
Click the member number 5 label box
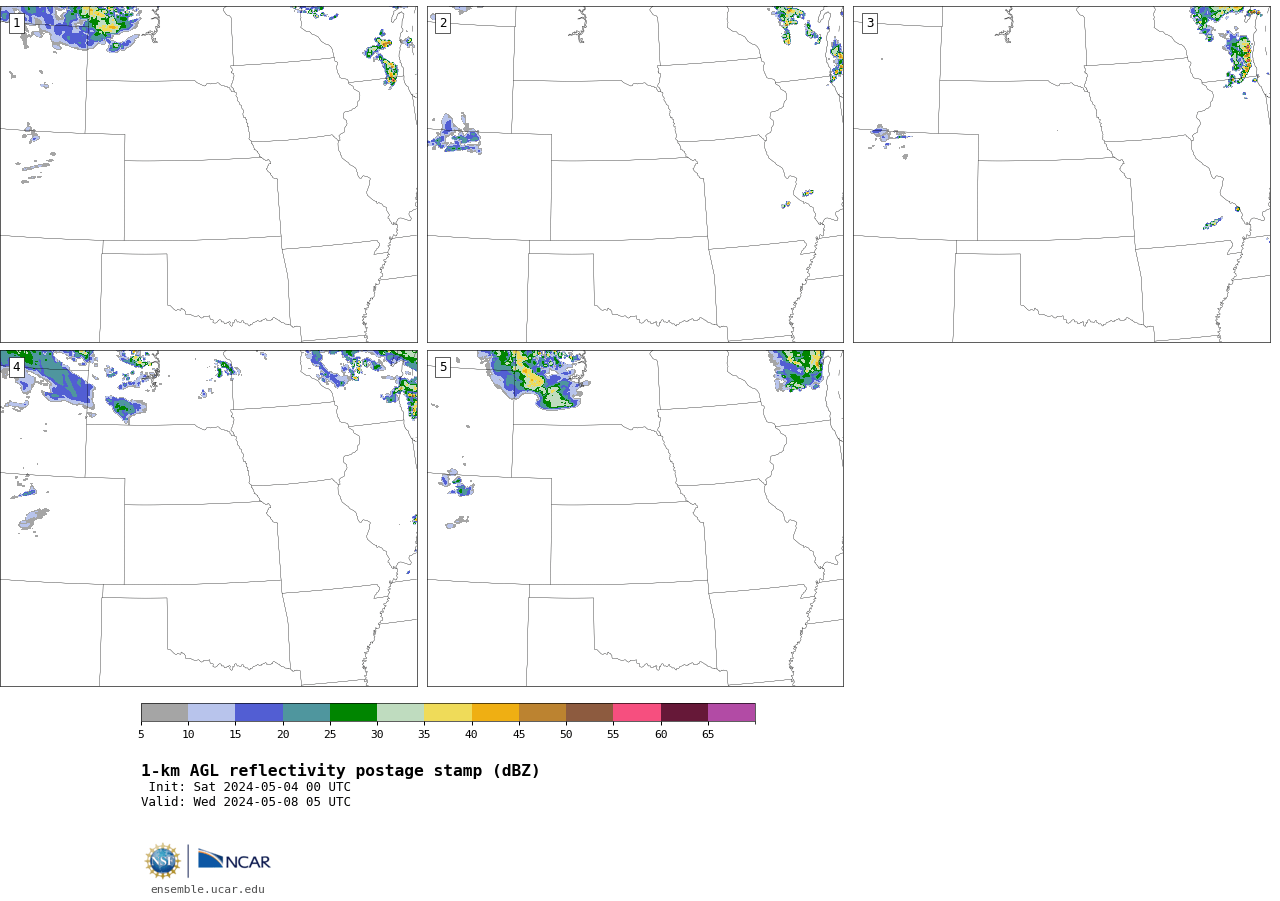pyautogui.click(x=443, y=367)
